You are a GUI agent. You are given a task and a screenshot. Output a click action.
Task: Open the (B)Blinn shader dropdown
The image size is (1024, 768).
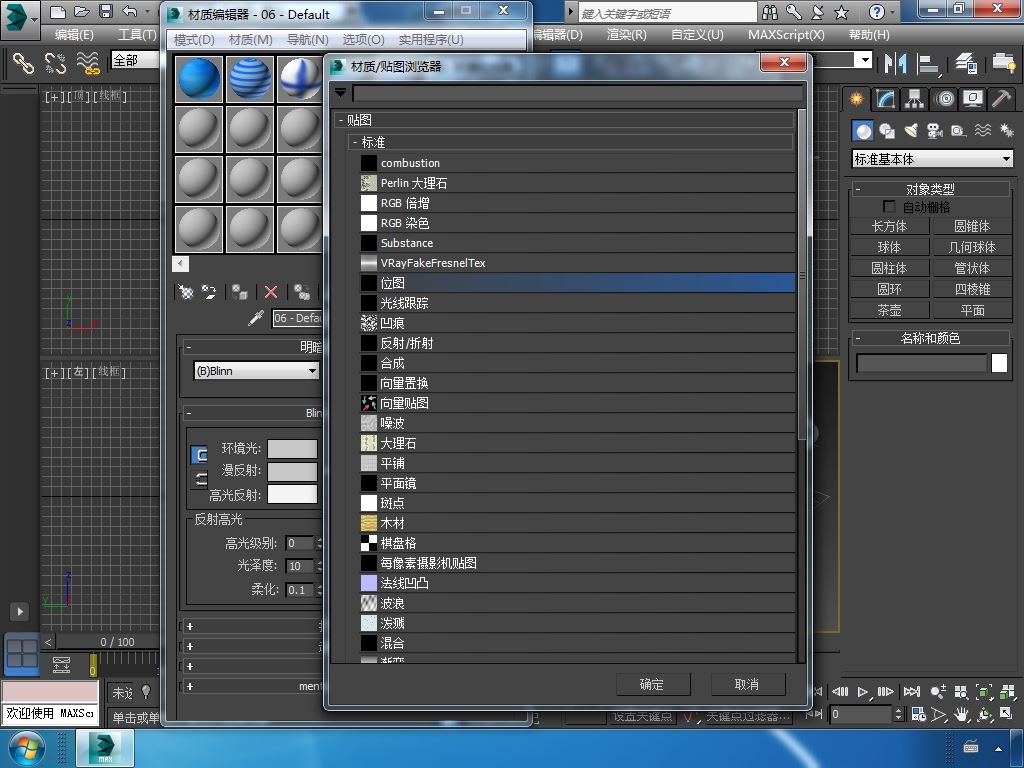tap(256, 371)
